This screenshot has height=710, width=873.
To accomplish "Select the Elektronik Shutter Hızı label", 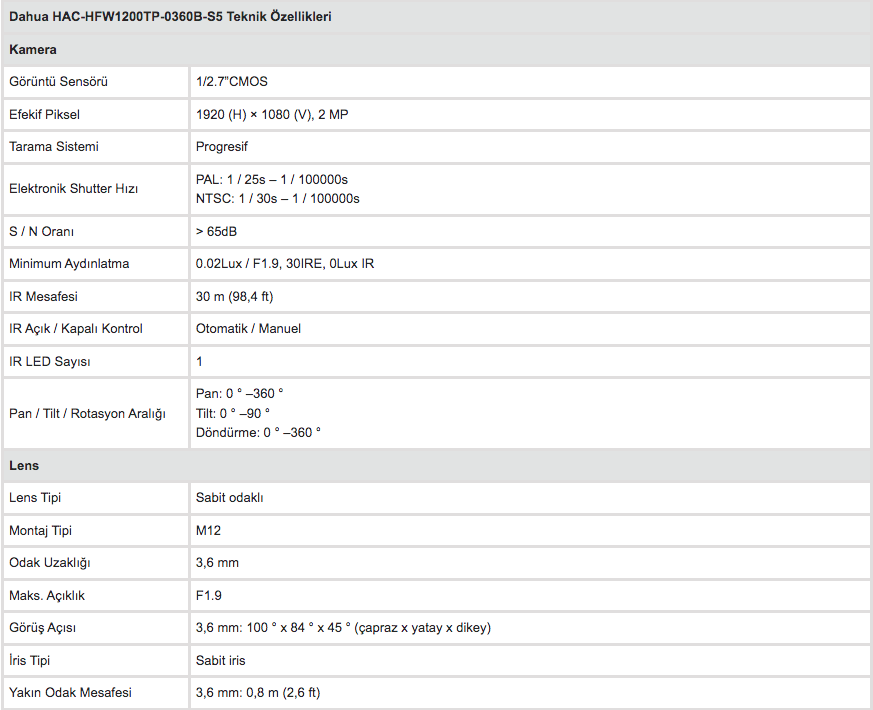I will pyautogui.click(x=73, y=189).
